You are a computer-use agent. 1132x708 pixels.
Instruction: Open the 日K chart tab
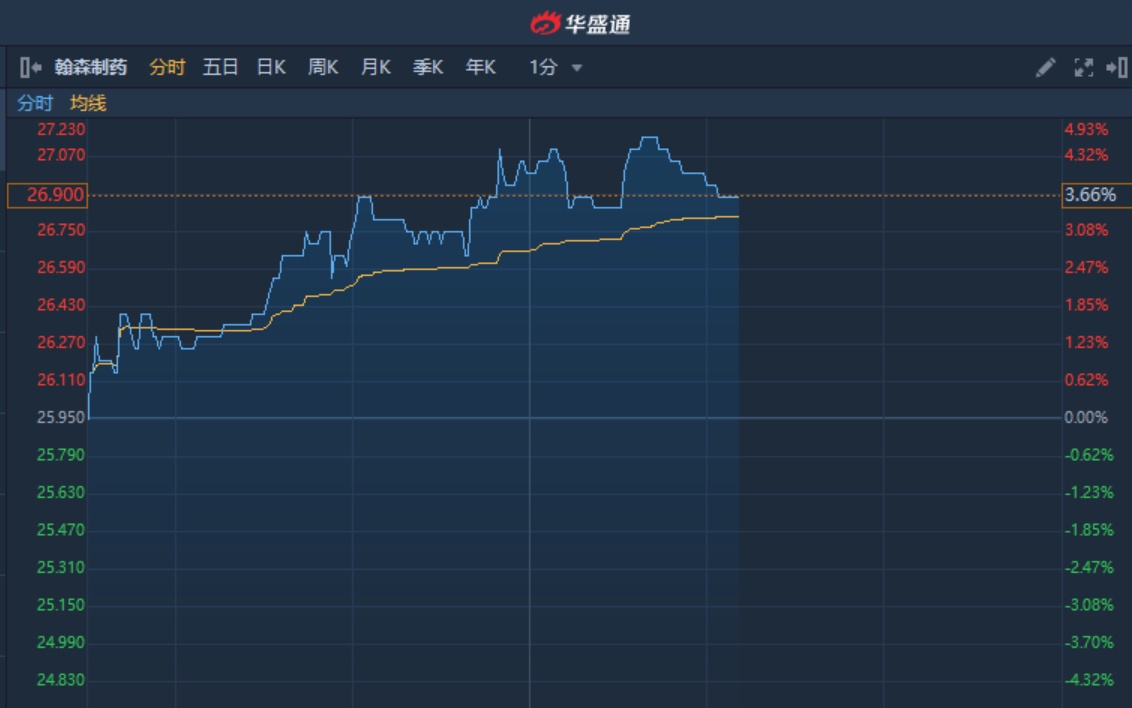[271, 67]
